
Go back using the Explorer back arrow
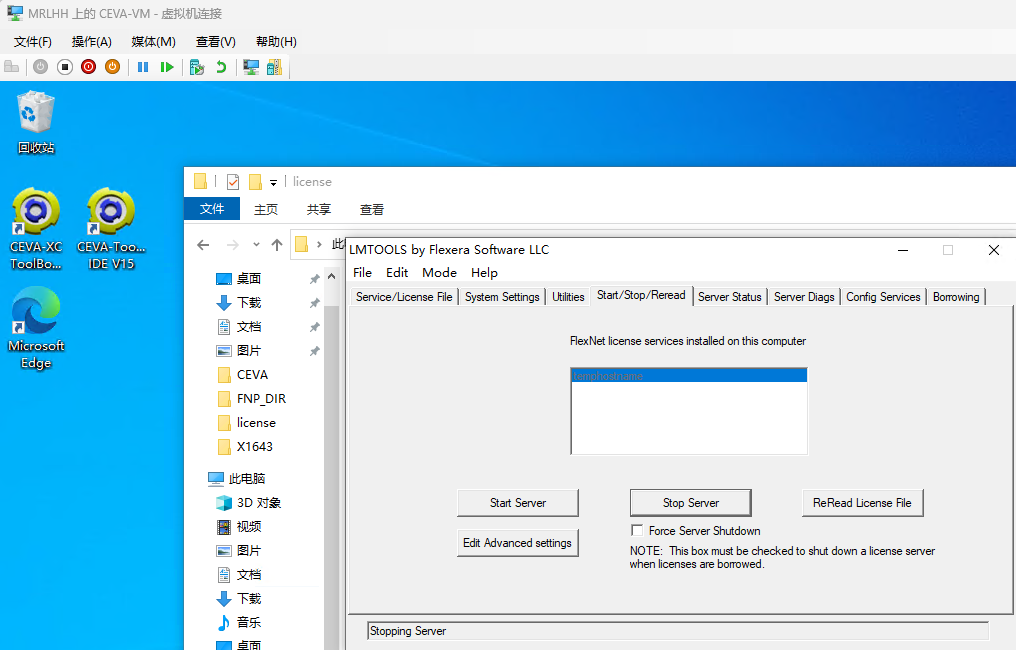[203, 245]
